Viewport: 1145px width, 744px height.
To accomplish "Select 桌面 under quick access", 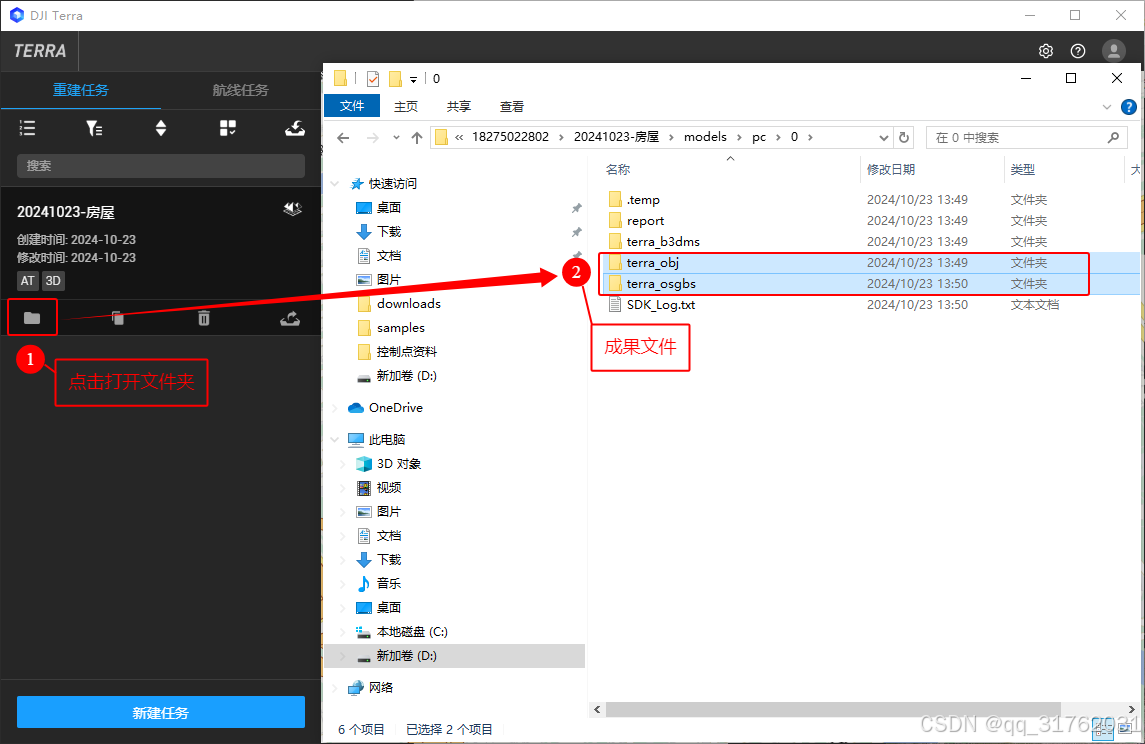I will click(x=388, y=207).
